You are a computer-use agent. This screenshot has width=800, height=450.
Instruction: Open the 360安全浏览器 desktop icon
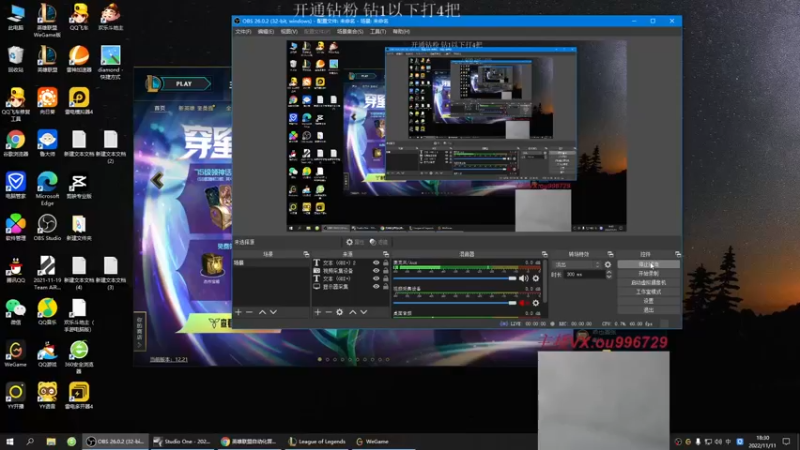point(79,357)
